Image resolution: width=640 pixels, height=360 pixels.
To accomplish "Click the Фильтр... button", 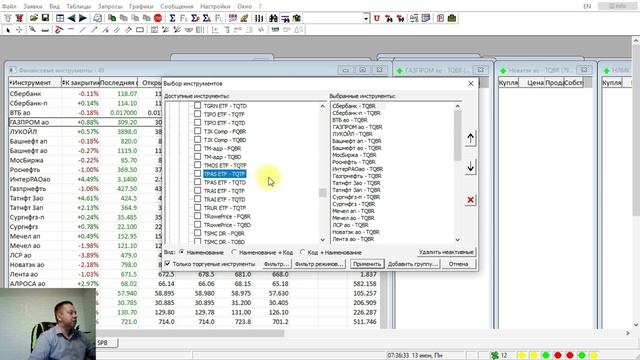I will [x=276, y=264].
